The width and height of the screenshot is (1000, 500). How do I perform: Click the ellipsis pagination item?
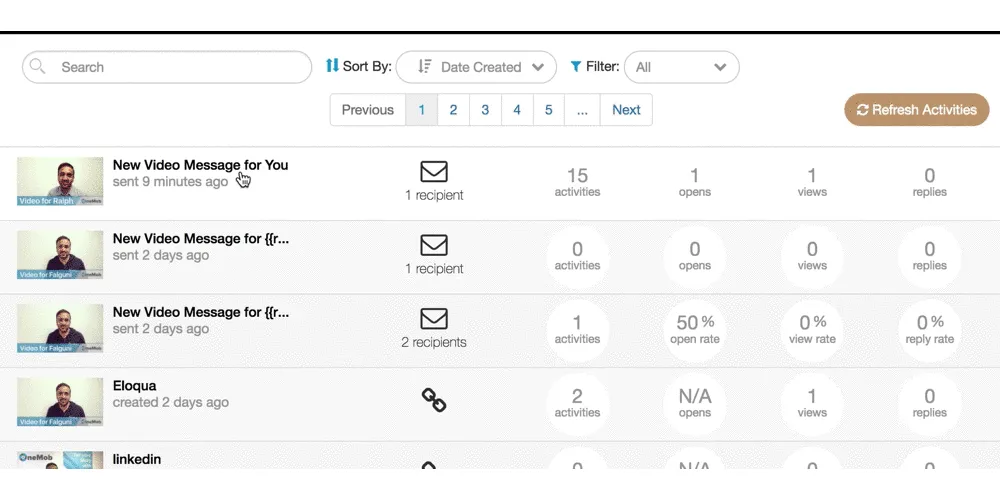[582, 110]
